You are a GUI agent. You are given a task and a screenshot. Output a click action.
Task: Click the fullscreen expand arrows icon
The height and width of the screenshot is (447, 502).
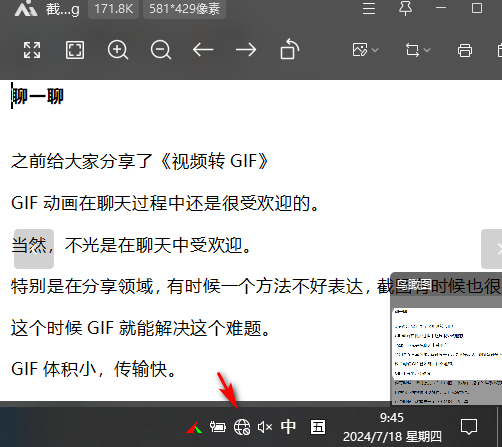pyautogui.click(x=32, y=50)
